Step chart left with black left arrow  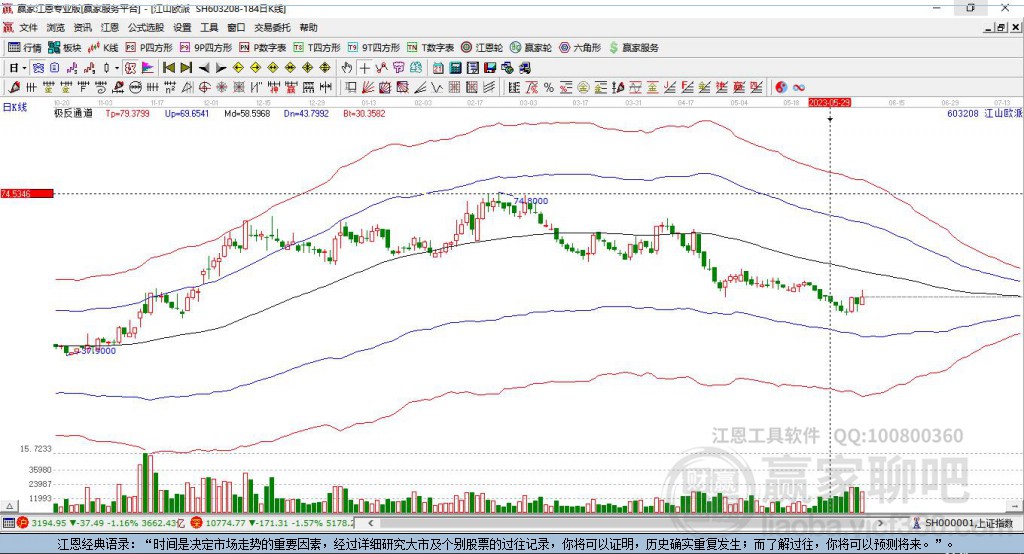pos(204,68)
